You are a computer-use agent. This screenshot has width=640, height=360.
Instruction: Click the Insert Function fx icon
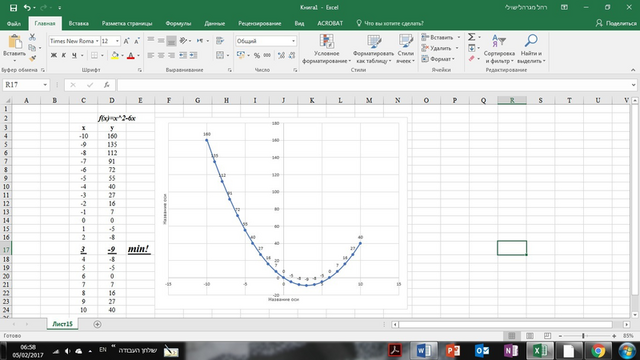tap(107, 85)
